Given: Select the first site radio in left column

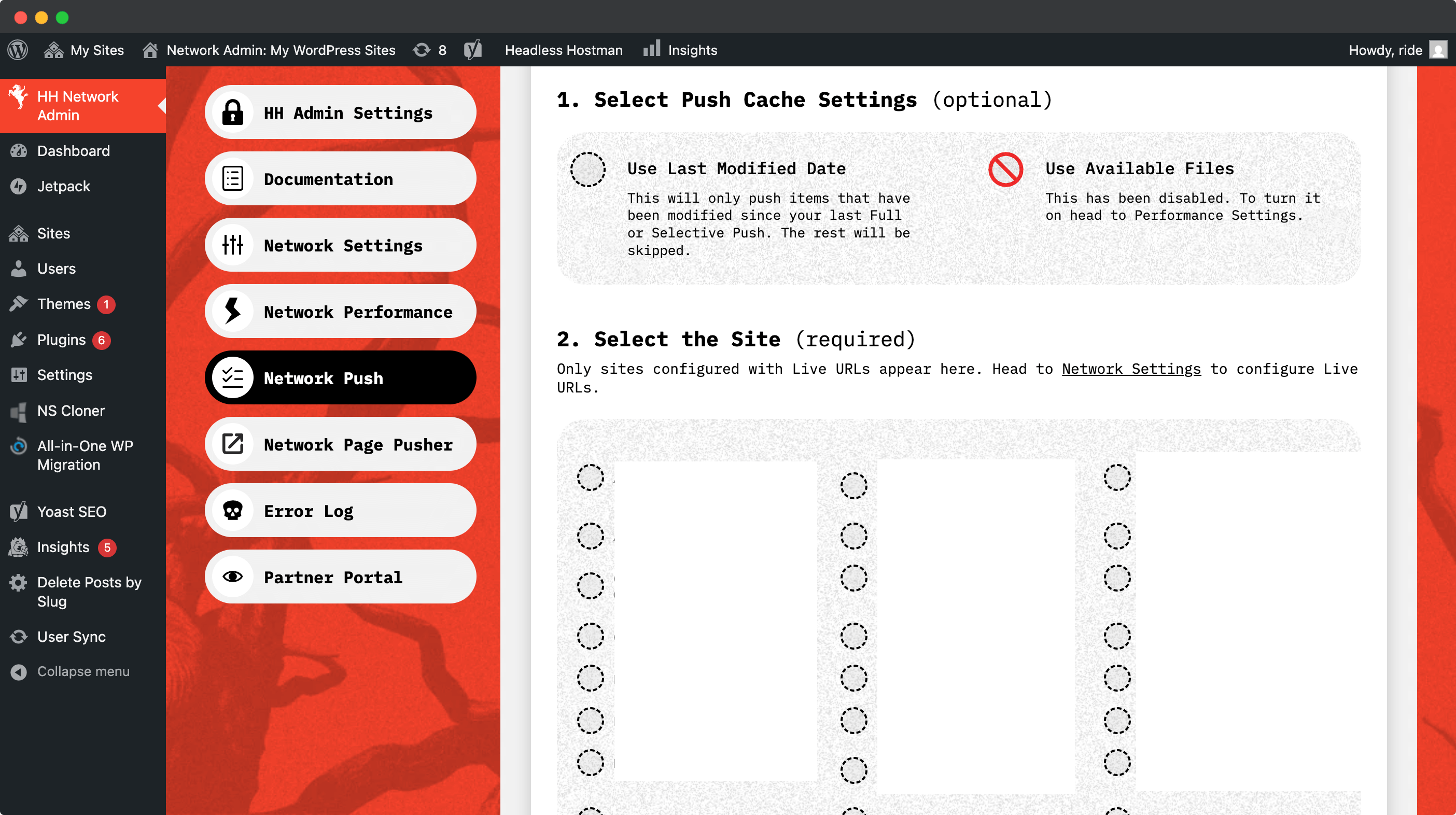Looking at the screenshot, I should click(590, 477).
